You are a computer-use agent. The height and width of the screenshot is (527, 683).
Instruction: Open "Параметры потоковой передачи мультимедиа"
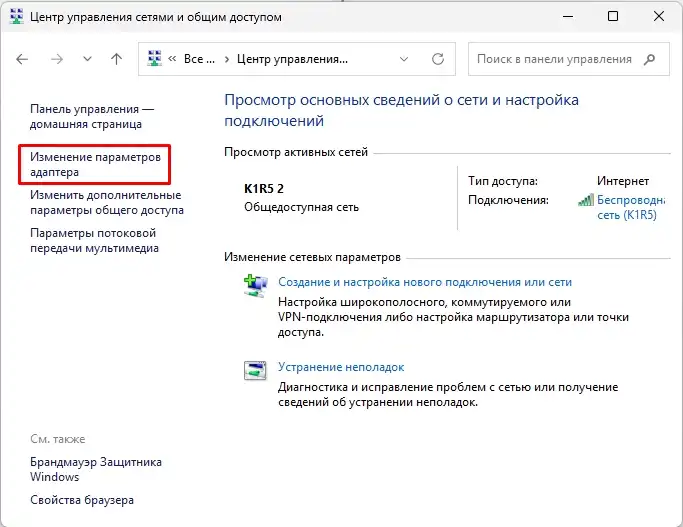tap(94, 240)
